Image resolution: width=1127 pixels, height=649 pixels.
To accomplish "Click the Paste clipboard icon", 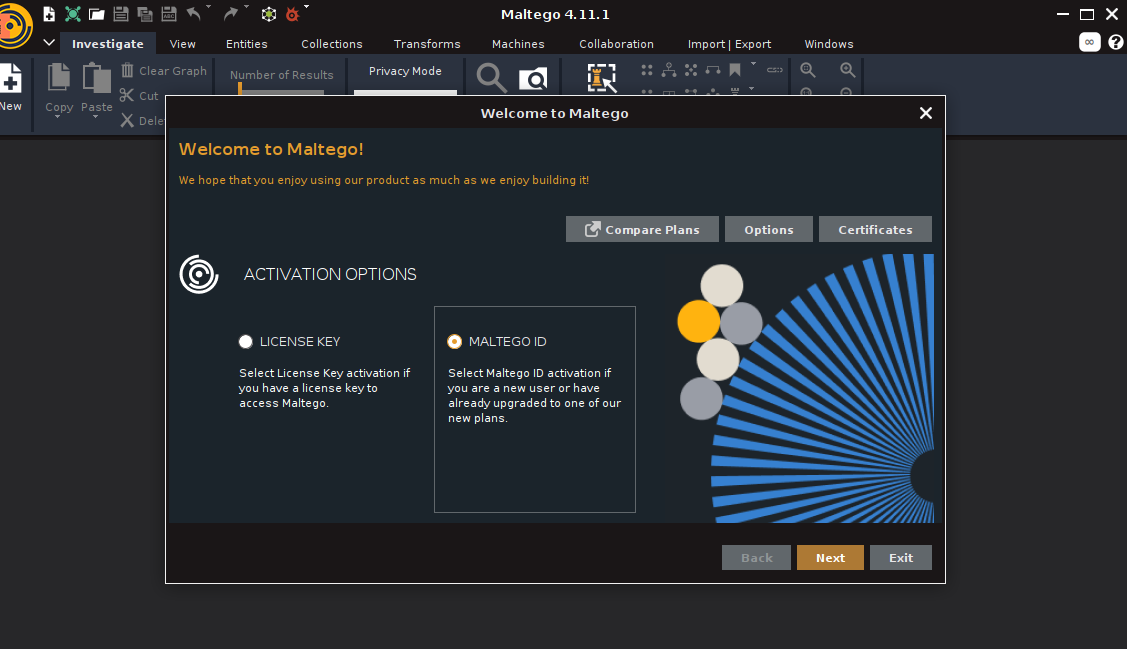I will (x=96, y=77).
